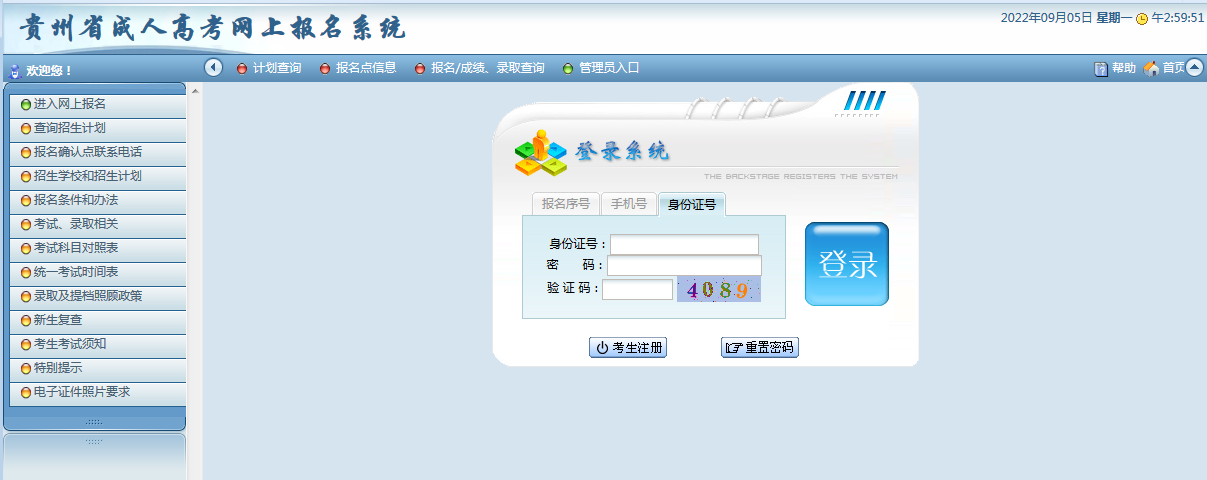Collapse the sidebar panel using dotted handle
Image resolution: width=1207 pixels, height=480 pixels.
coord(94,422)
